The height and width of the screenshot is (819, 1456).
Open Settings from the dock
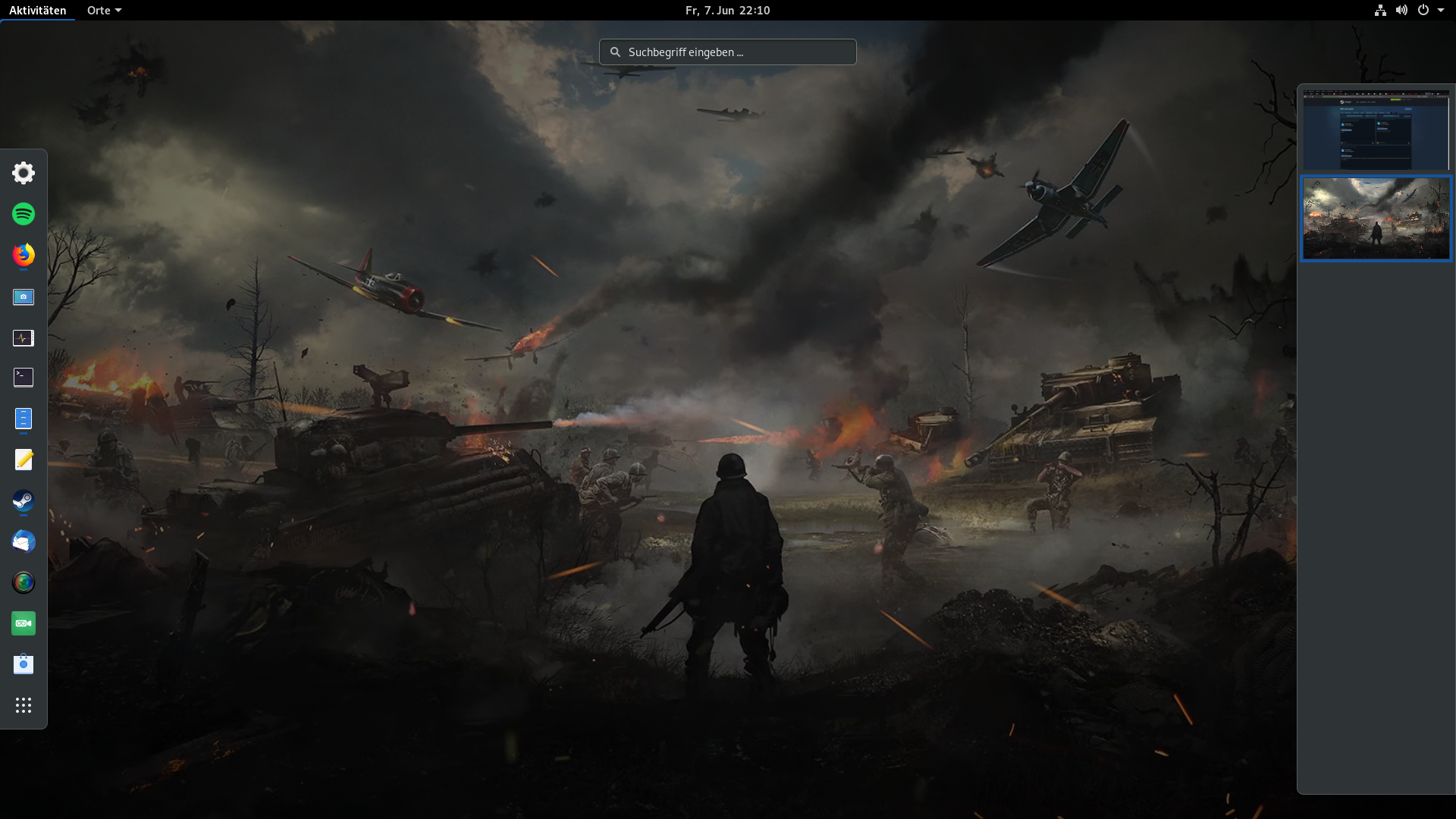pyautogui.click(x=24, y=173)
